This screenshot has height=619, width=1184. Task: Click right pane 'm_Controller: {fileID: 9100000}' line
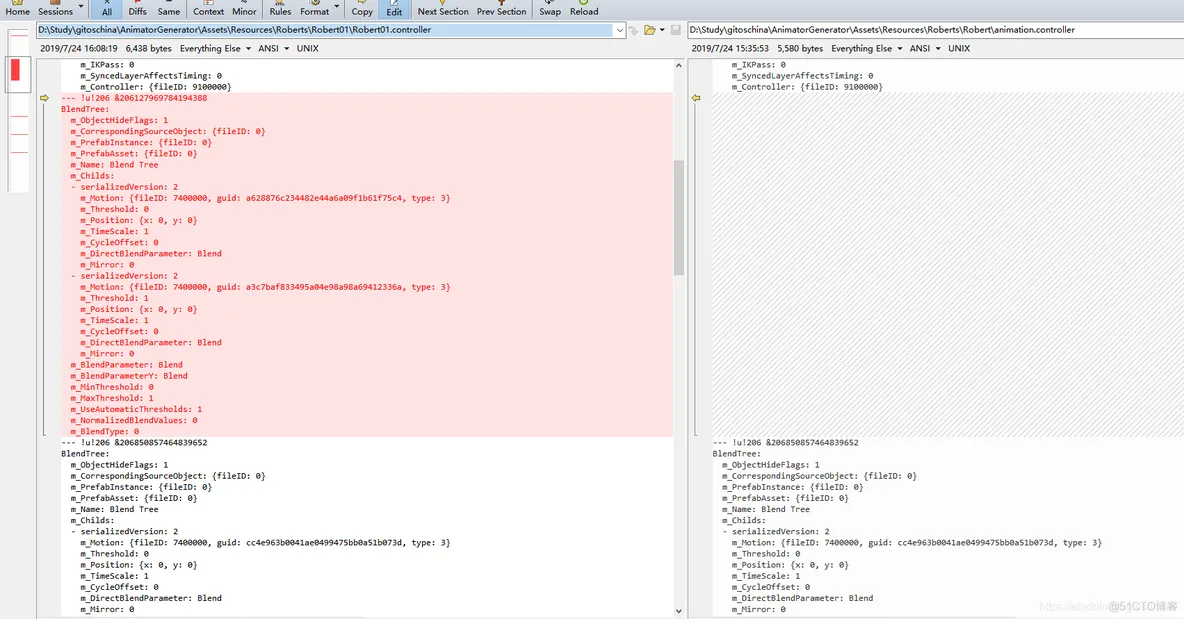coord(807,87)
